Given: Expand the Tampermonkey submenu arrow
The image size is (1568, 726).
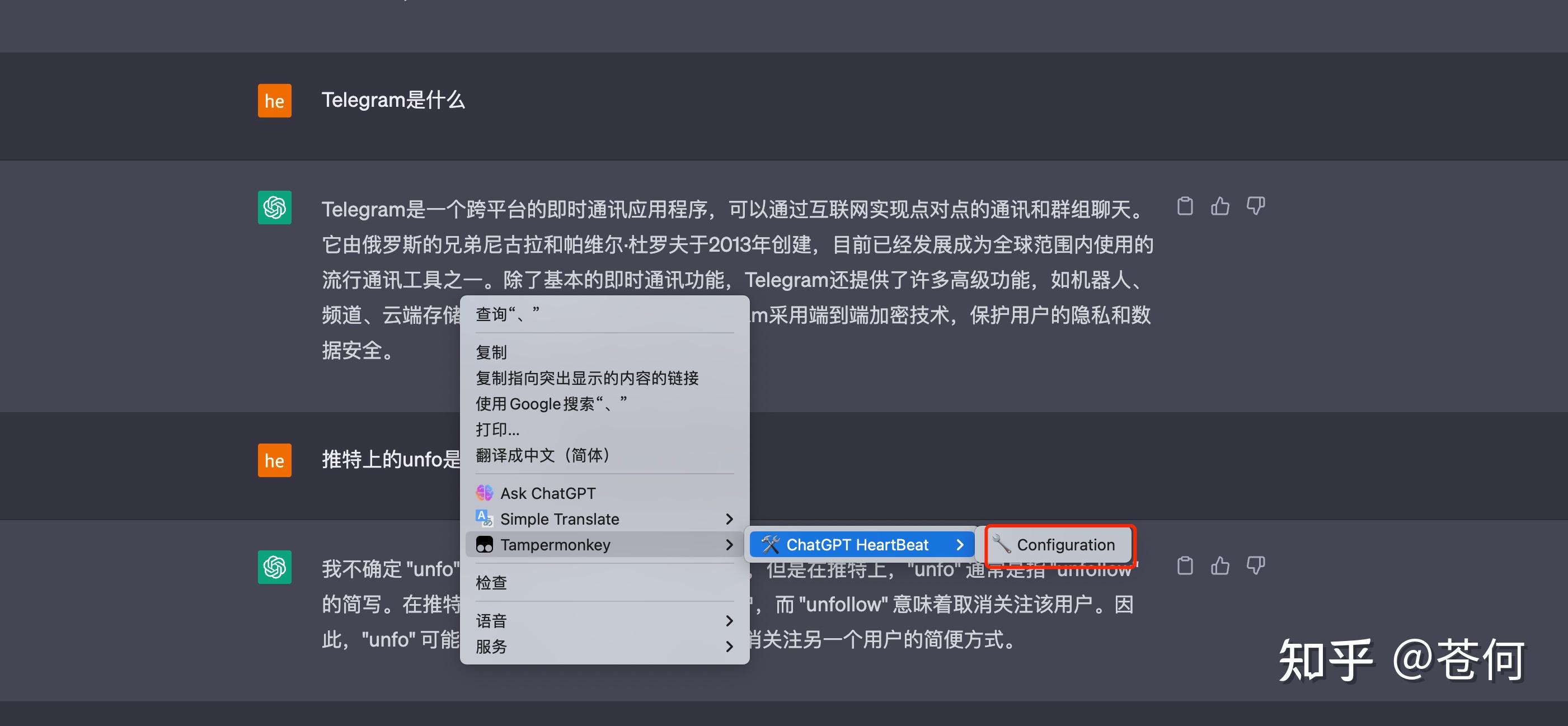Looking at the screenshot, I should coord(729,544).
